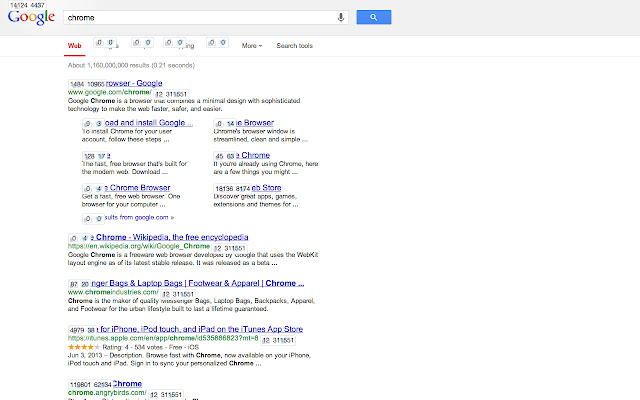Click "Rating: 4 - 534 votes - Free - iOS" text
This screenshot has height=400, width=640.
tap(151, 347)
